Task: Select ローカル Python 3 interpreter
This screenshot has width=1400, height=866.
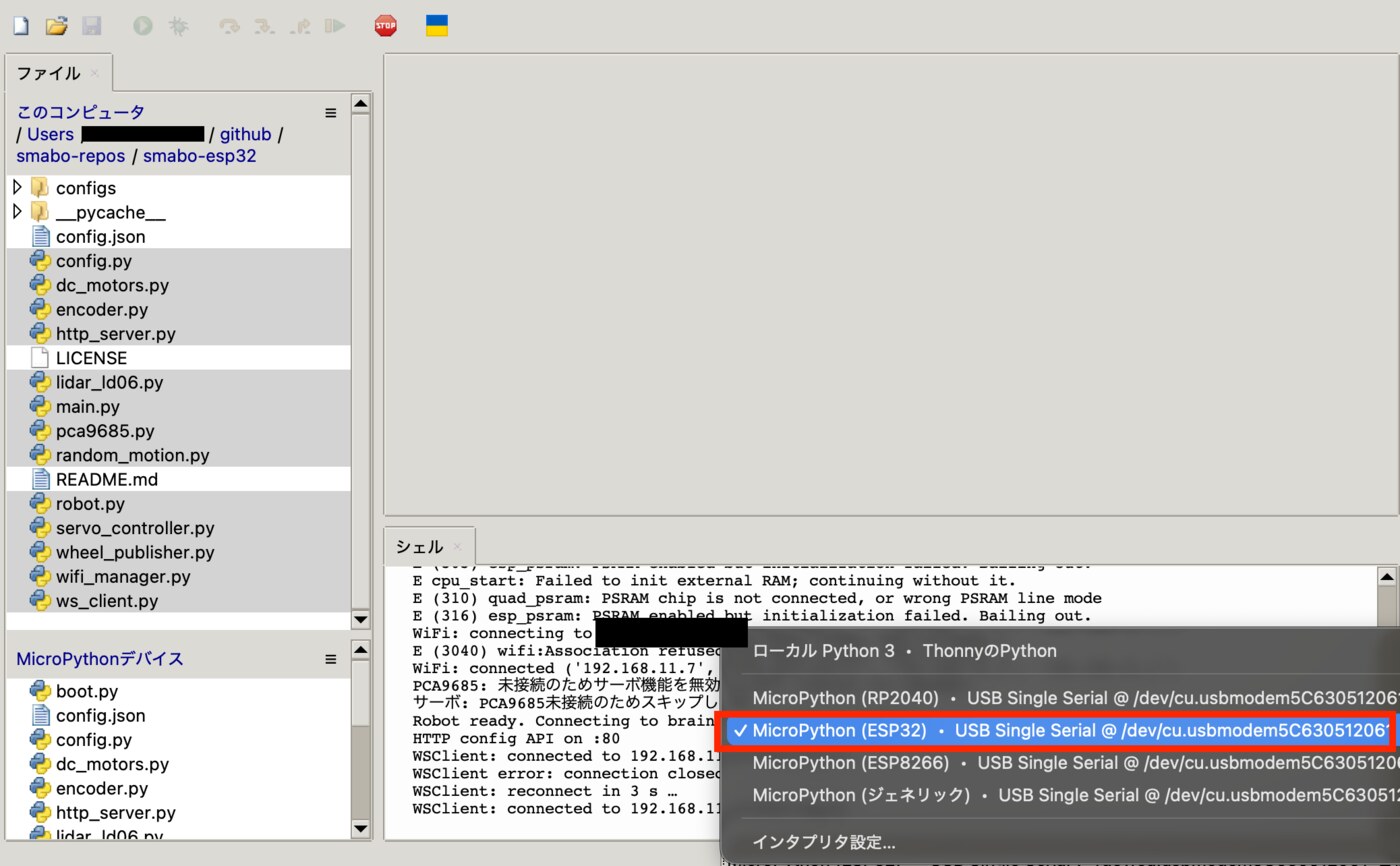Action: coord(904,651)
